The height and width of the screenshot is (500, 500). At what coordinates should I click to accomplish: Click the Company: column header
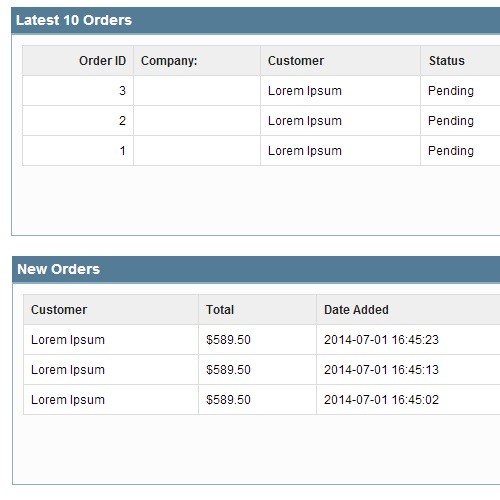169,61
